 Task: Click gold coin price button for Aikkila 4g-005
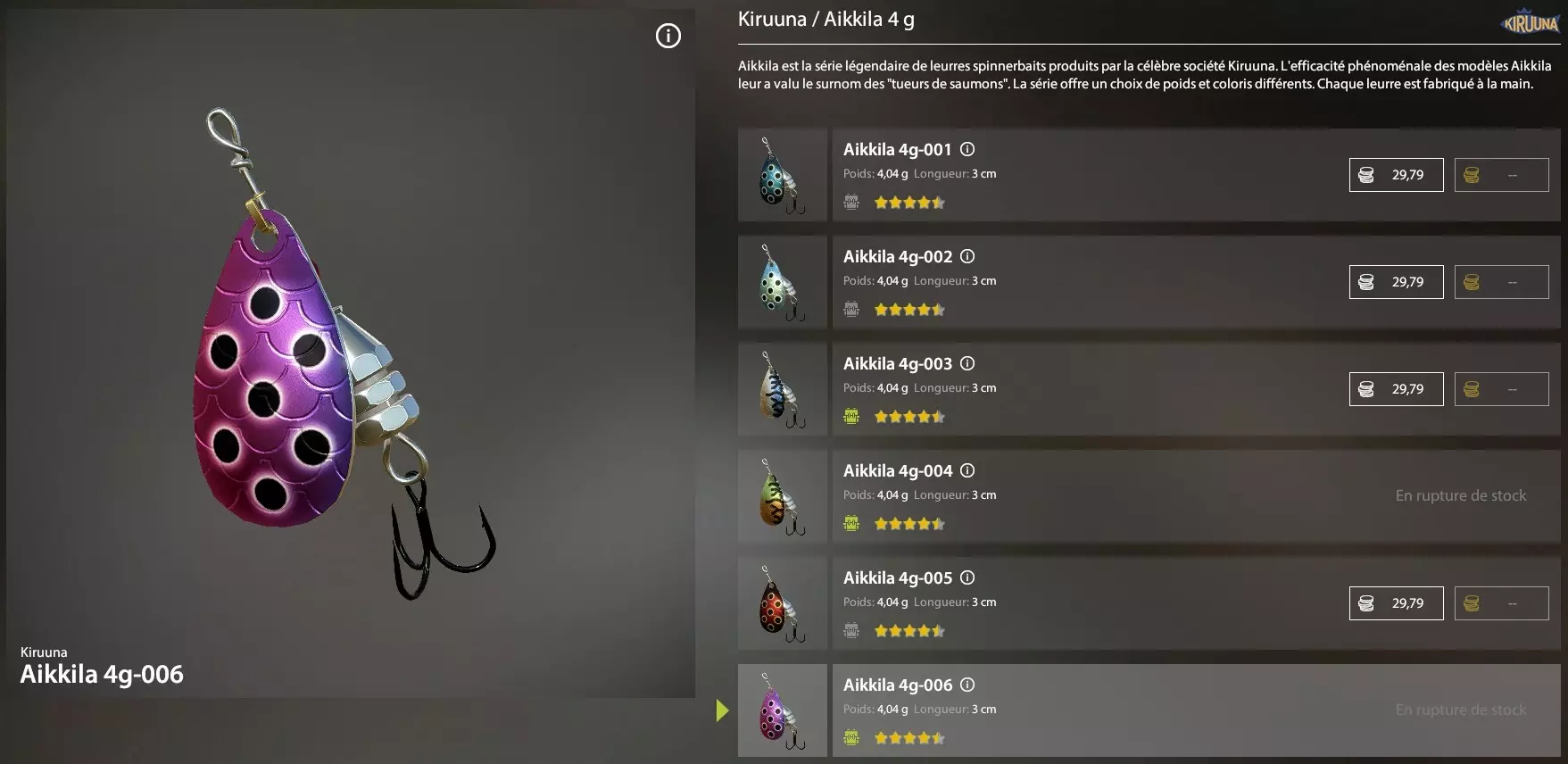[x=1501, y=603]
